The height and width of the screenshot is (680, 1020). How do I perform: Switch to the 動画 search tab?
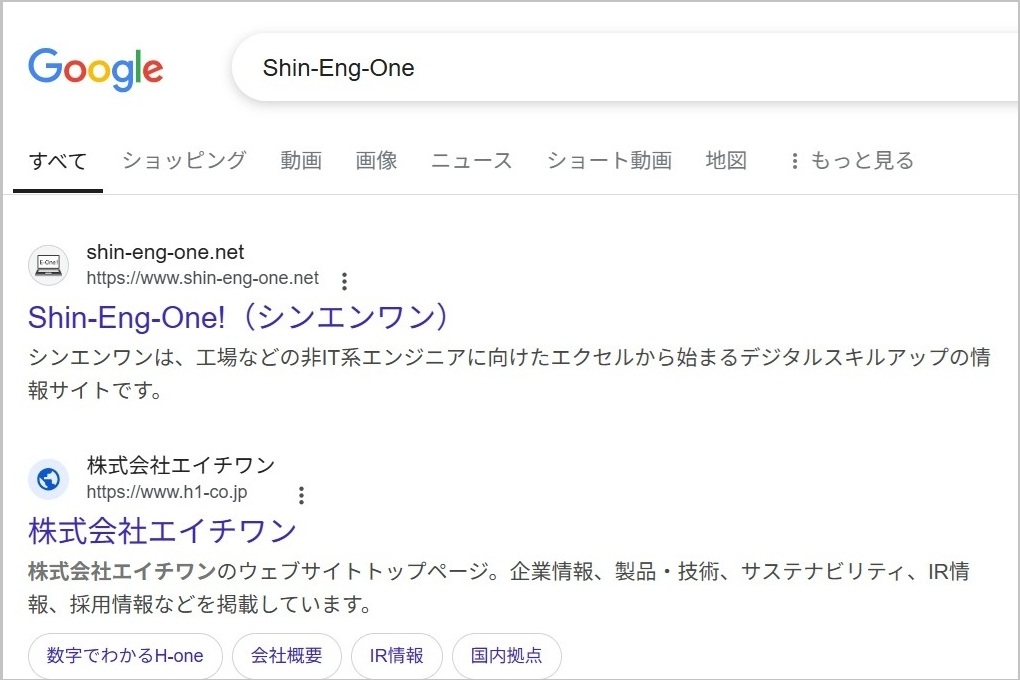(301, 160)
